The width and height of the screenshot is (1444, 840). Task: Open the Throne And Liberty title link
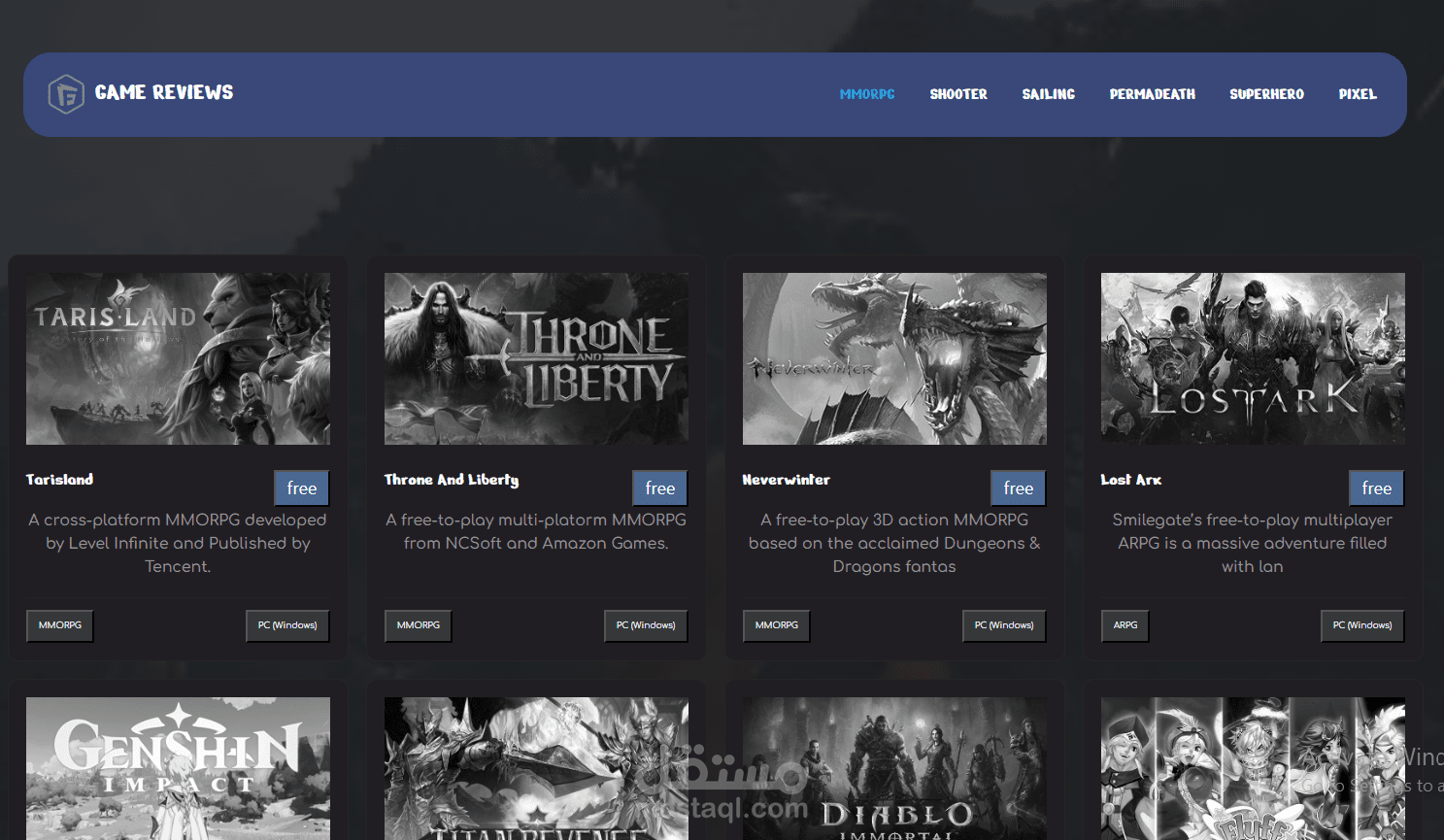click(452, 479)
